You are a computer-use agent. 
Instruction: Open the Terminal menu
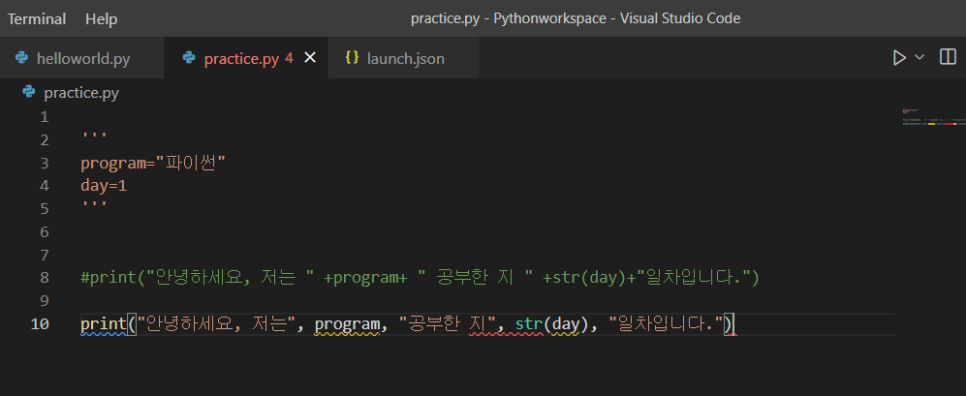(36, 18)
